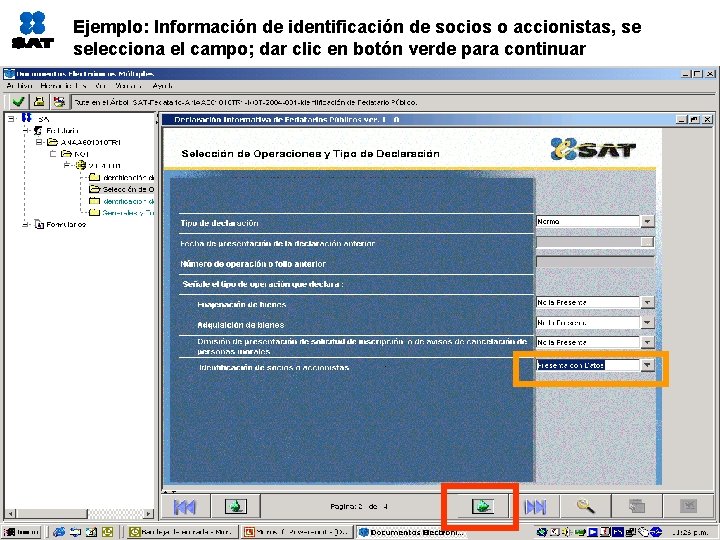The image size is (720, 540).
Task: Click the third toolbar icon beside the printer
Action: 59,101
